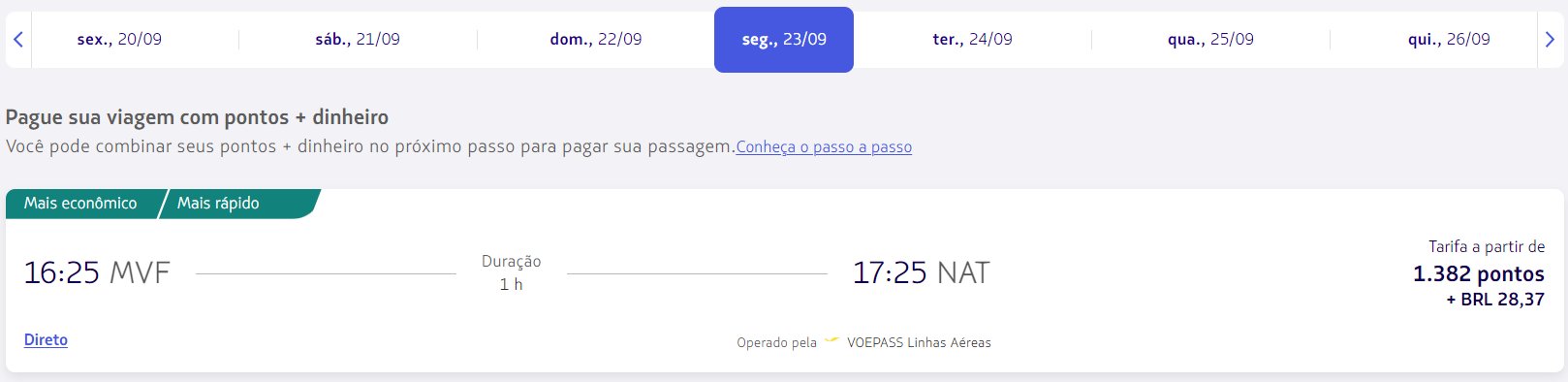
Task: Click the 'Mais econômico' label tag
Action: point(80,204)
